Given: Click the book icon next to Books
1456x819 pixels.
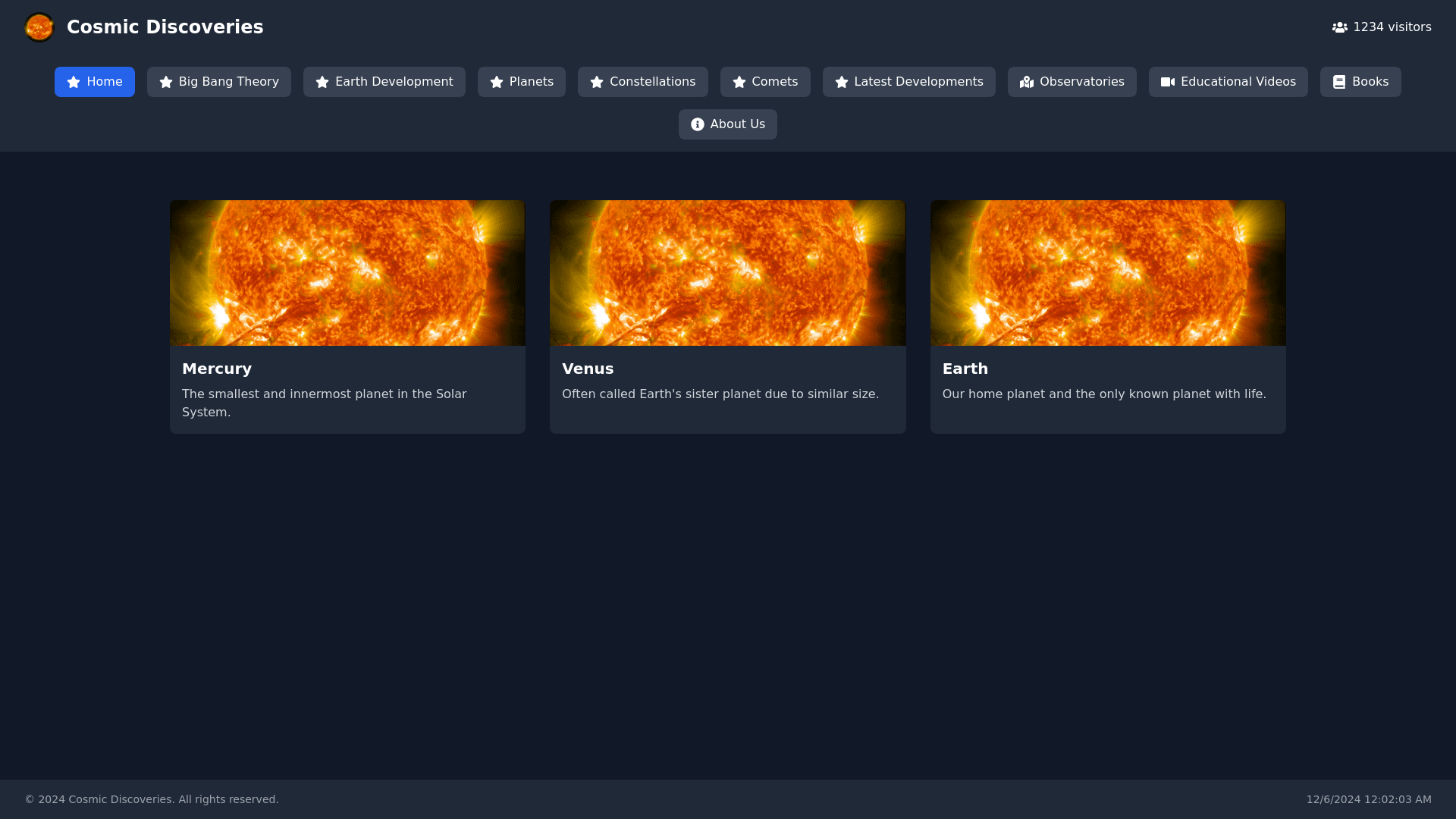Looking at the screenshot, I should (1338, 82).
